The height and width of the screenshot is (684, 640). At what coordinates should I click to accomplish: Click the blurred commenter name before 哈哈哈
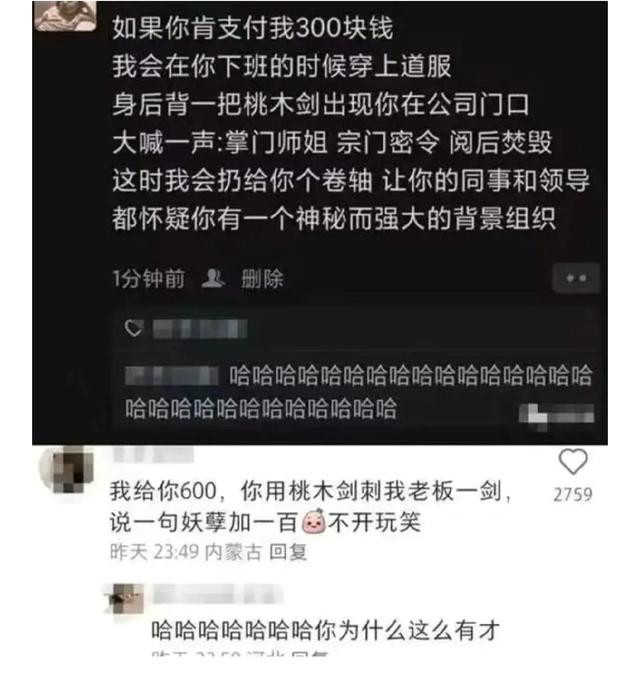171,376
